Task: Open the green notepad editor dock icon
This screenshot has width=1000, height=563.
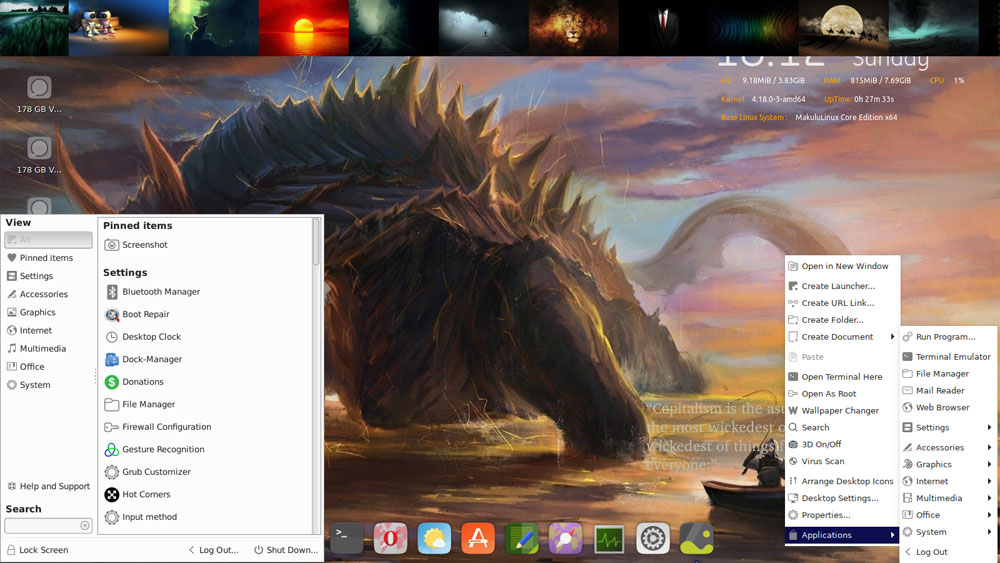Action: [x=522, y=538]
